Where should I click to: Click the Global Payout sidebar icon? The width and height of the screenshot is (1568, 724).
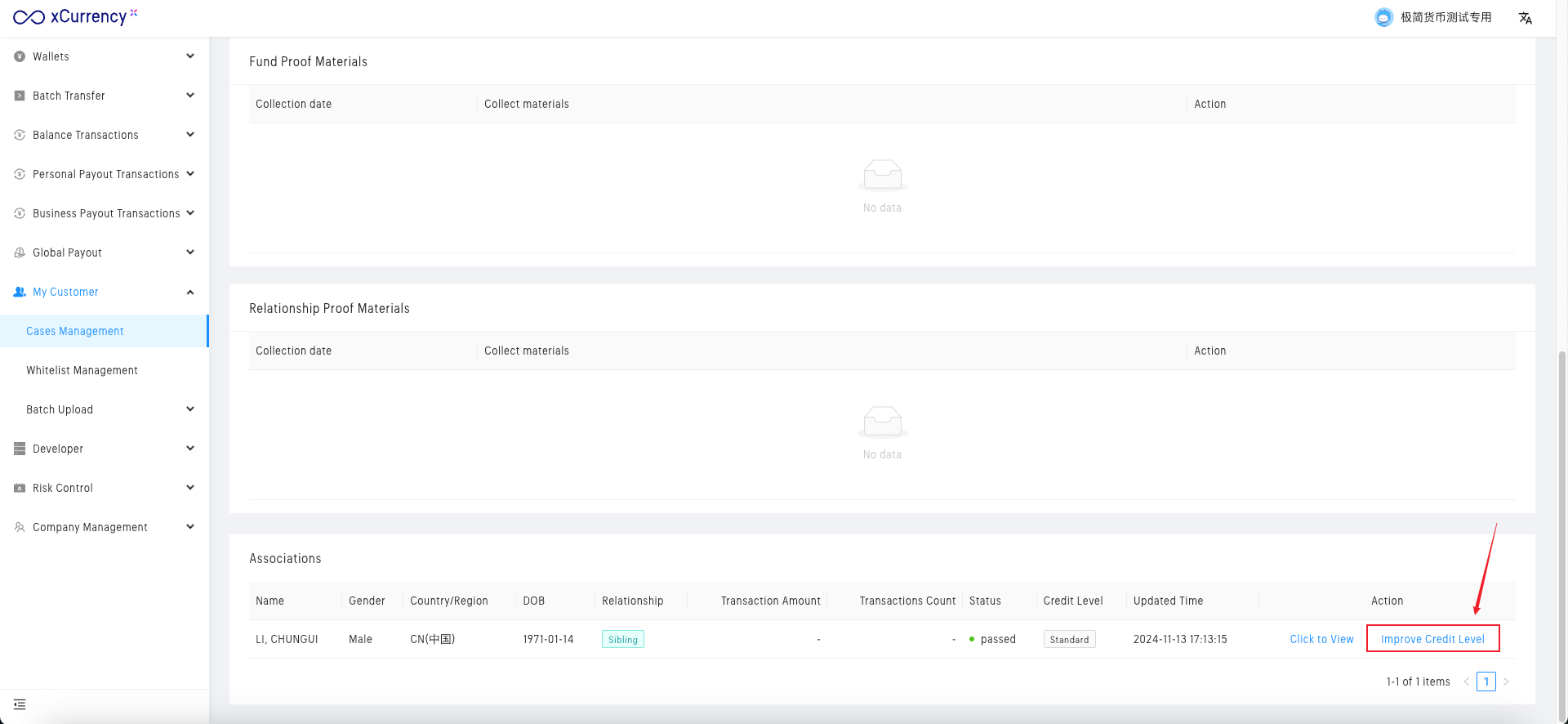(x=20, y=253)
